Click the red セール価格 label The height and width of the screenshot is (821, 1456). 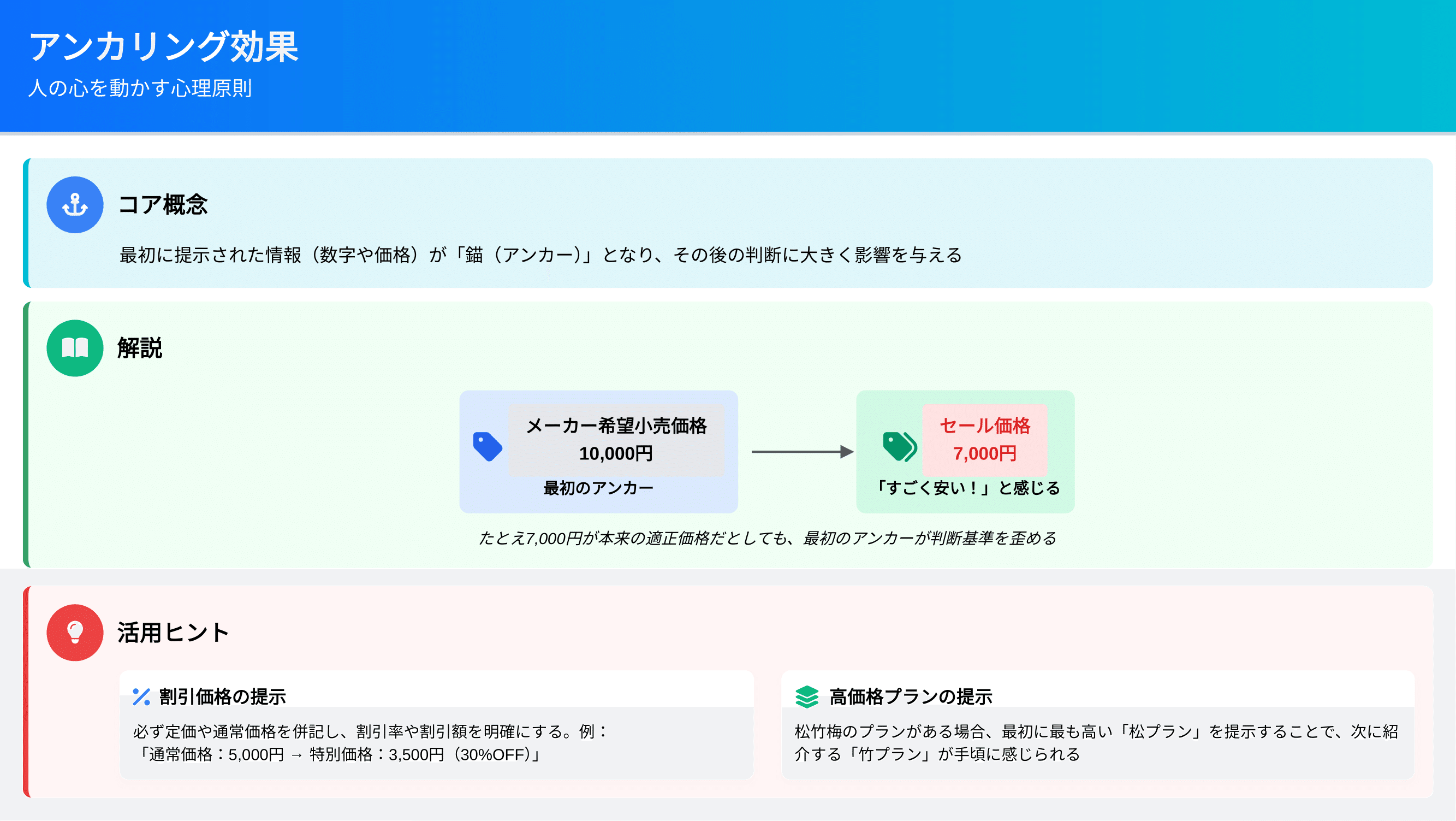985,426
